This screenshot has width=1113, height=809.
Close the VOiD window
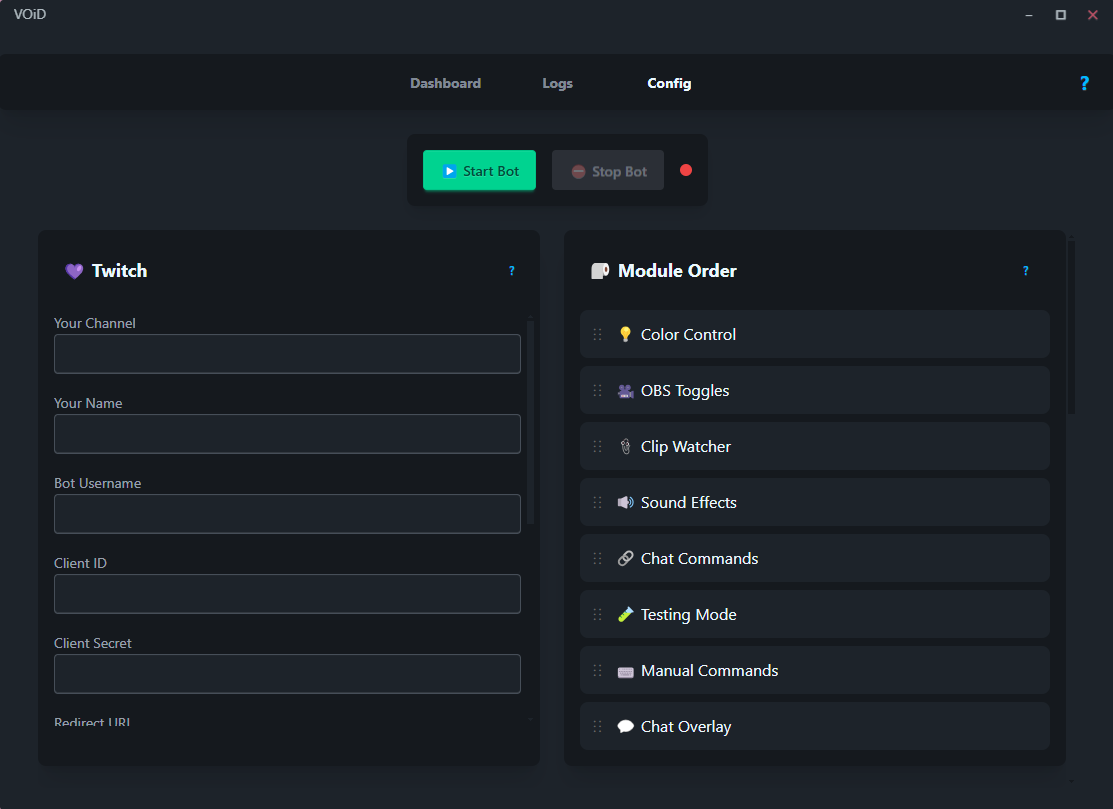[x=1092, y=15]
